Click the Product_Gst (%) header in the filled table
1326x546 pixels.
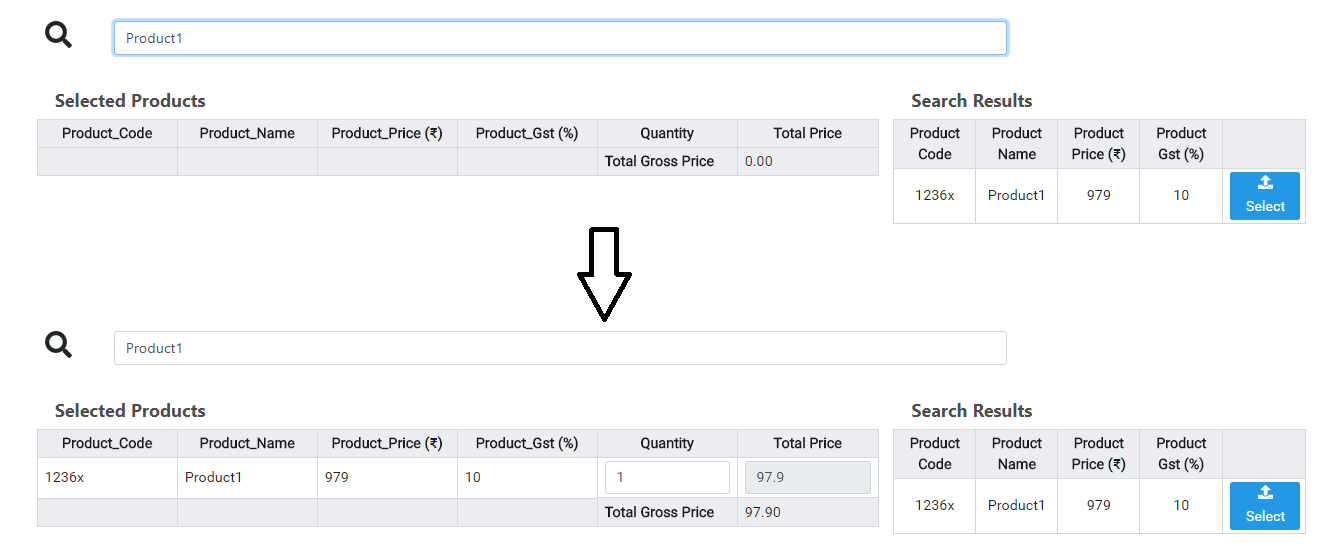[527, 443]
